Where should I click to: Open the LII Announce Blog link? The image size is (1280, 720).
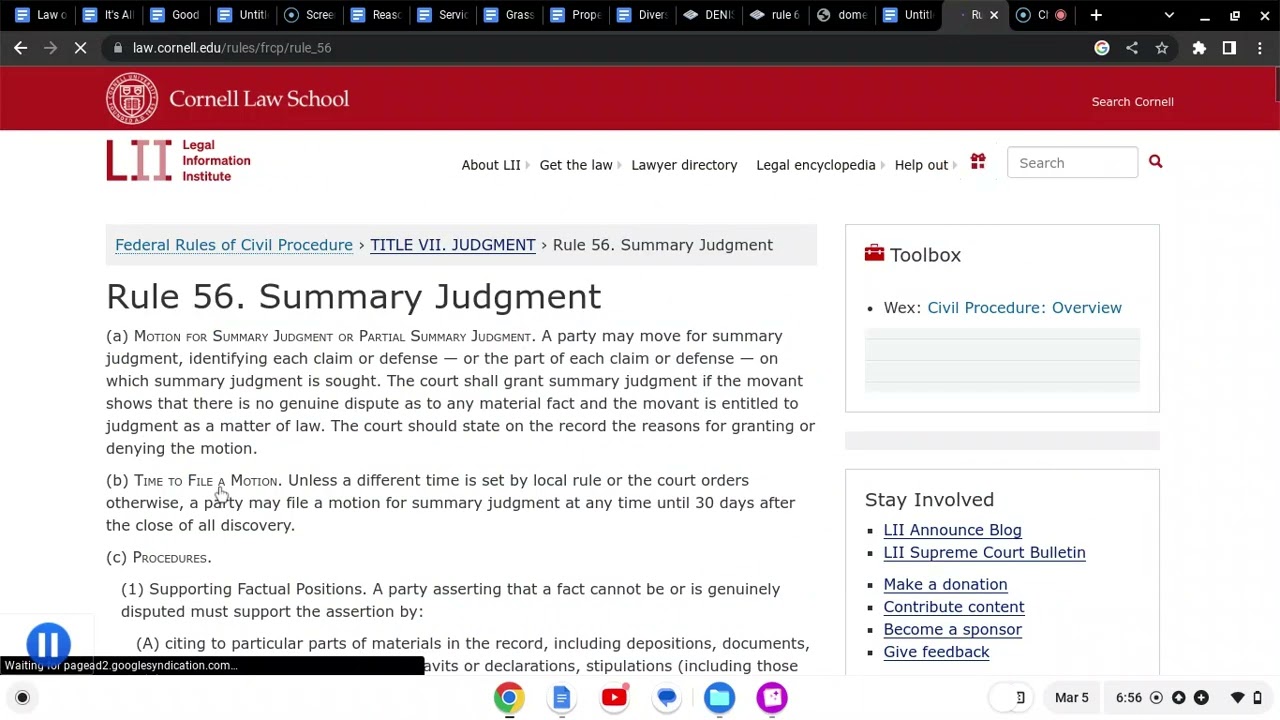click(x=952, y=530)
